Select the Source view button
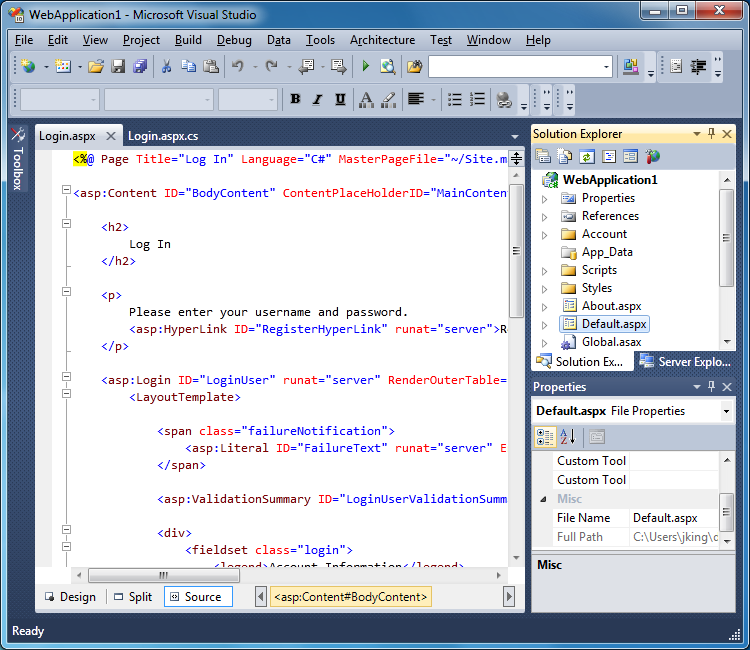Screen dimensions: 750x650 pos(198,597)
